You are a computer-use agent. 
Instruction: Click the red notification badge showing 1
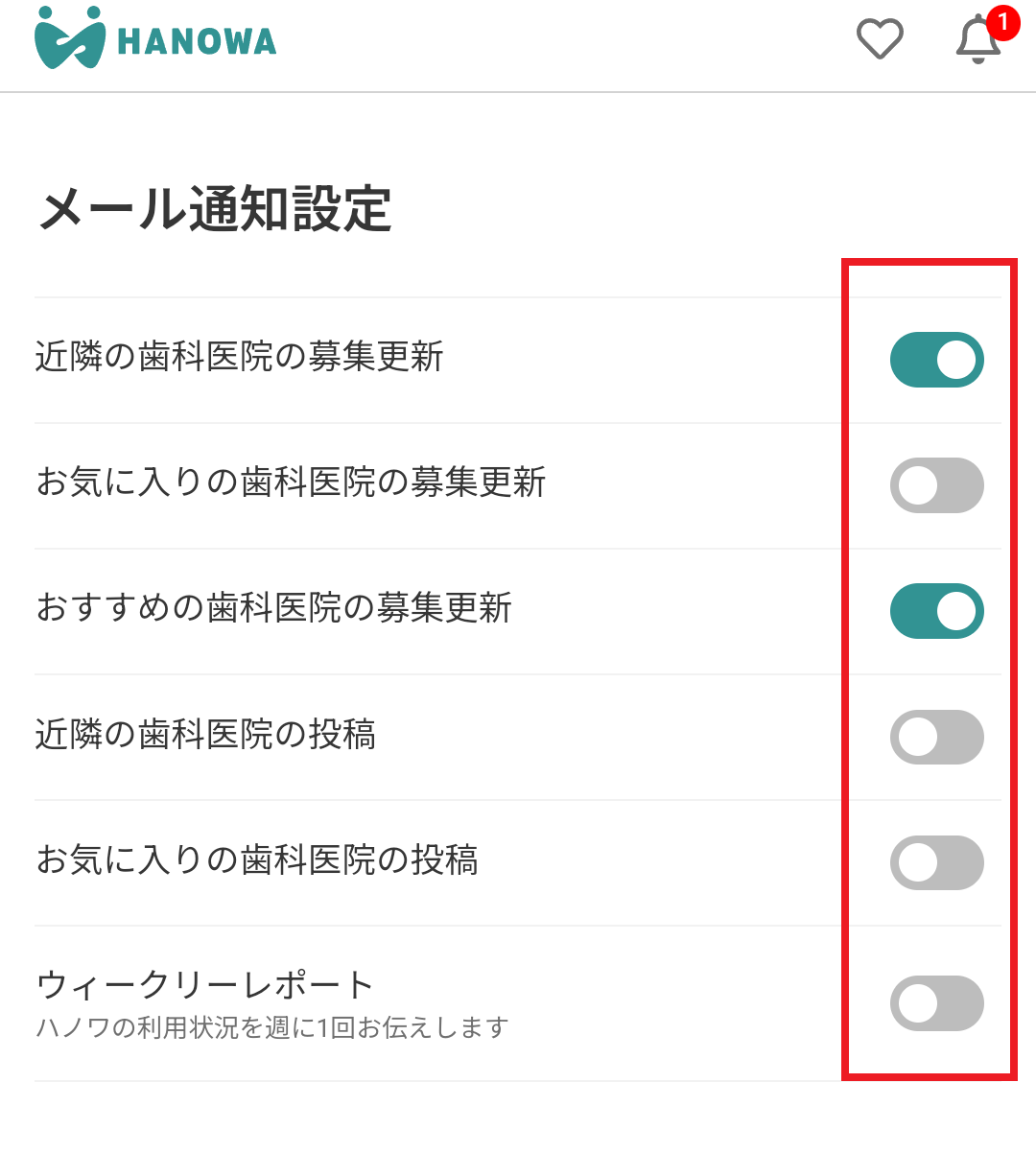point(1002,22)
